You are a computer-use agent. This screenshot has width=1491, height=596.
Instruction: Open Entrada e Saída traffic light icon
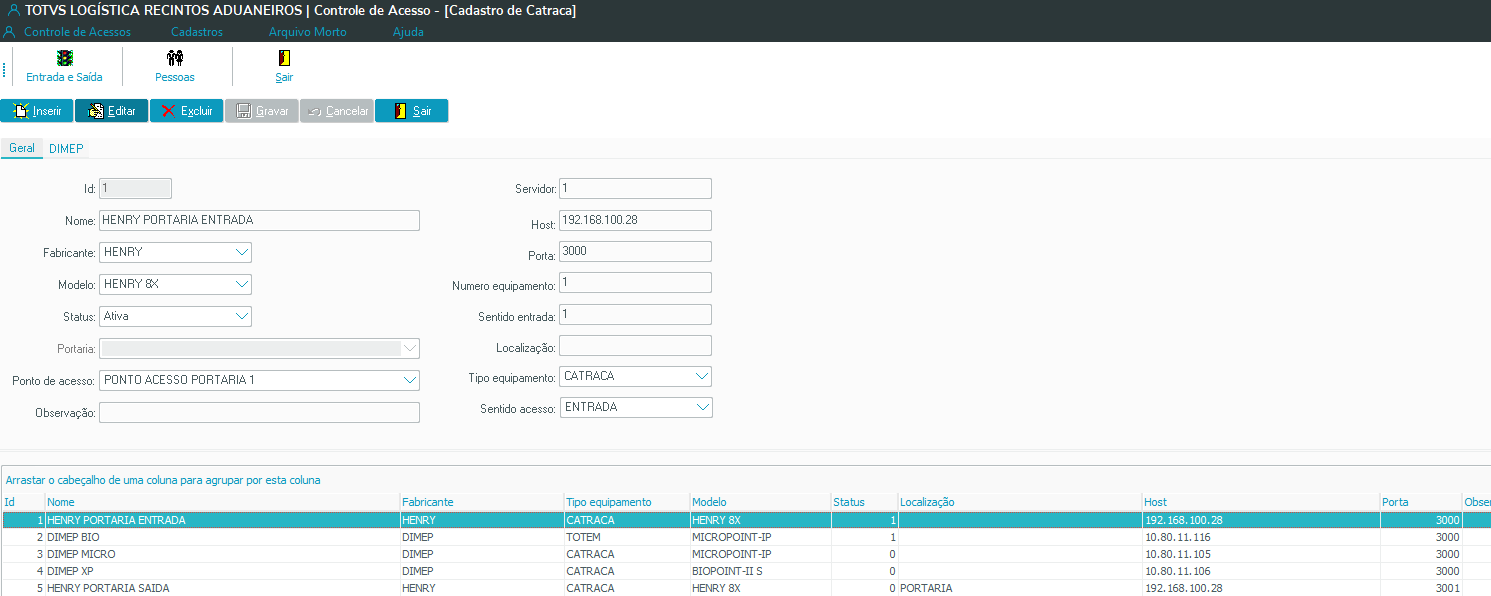click(x=64, y=58)
